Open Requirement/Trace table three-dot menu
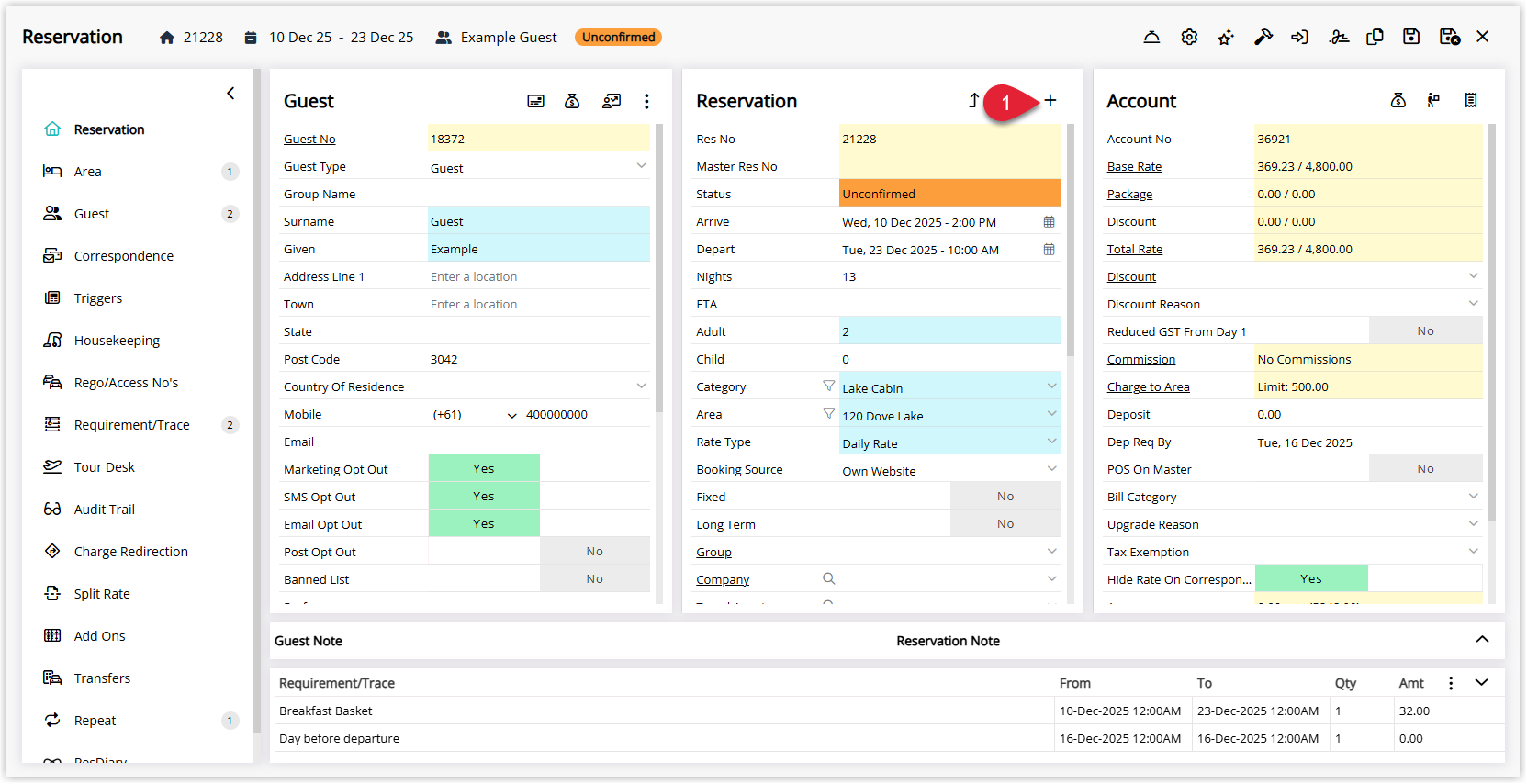 coord(1451,683)
